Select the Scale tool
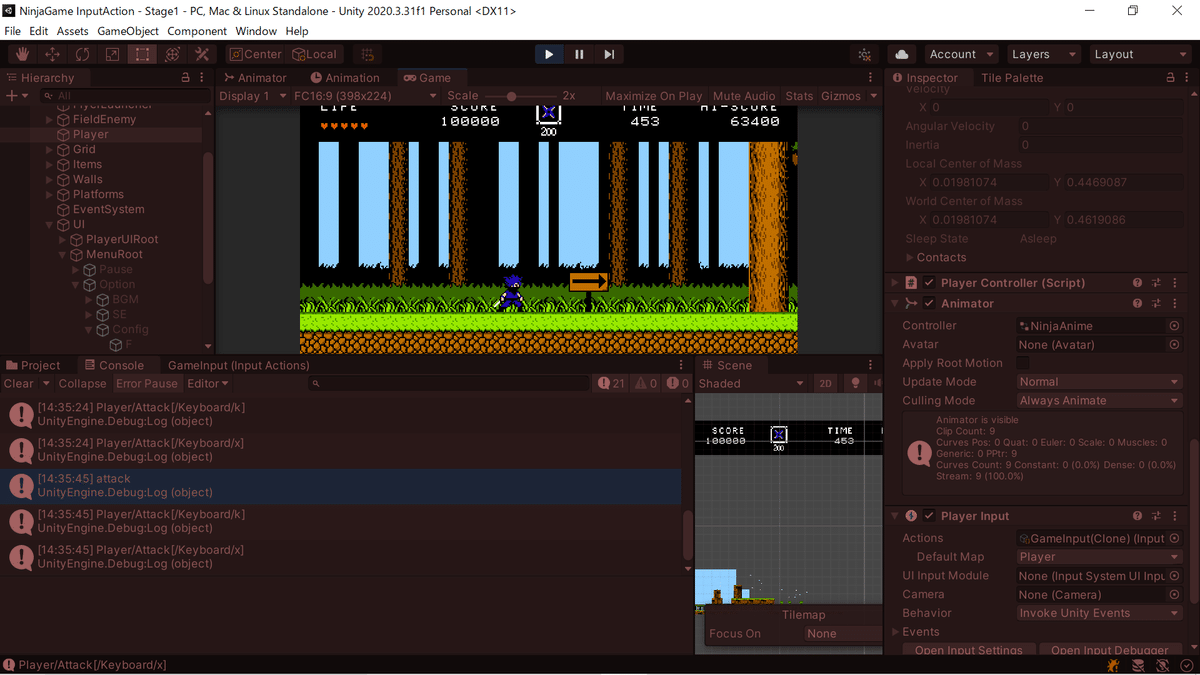Viewport: 1200px width, 675px height. coord(112,54)
